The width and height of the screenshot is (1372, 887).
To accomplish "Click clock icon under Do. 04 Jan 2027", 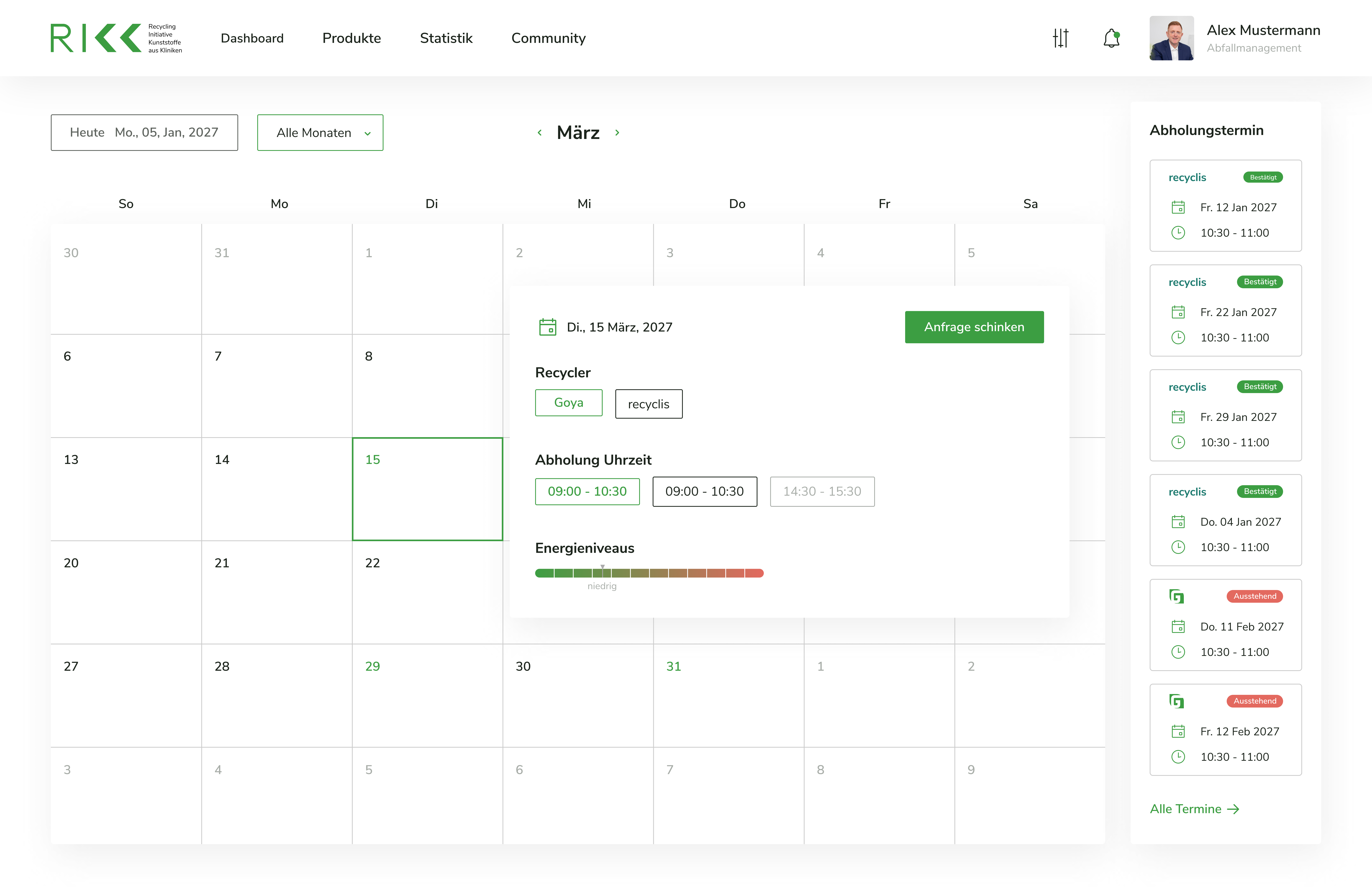I will [x=1178, y=547].
